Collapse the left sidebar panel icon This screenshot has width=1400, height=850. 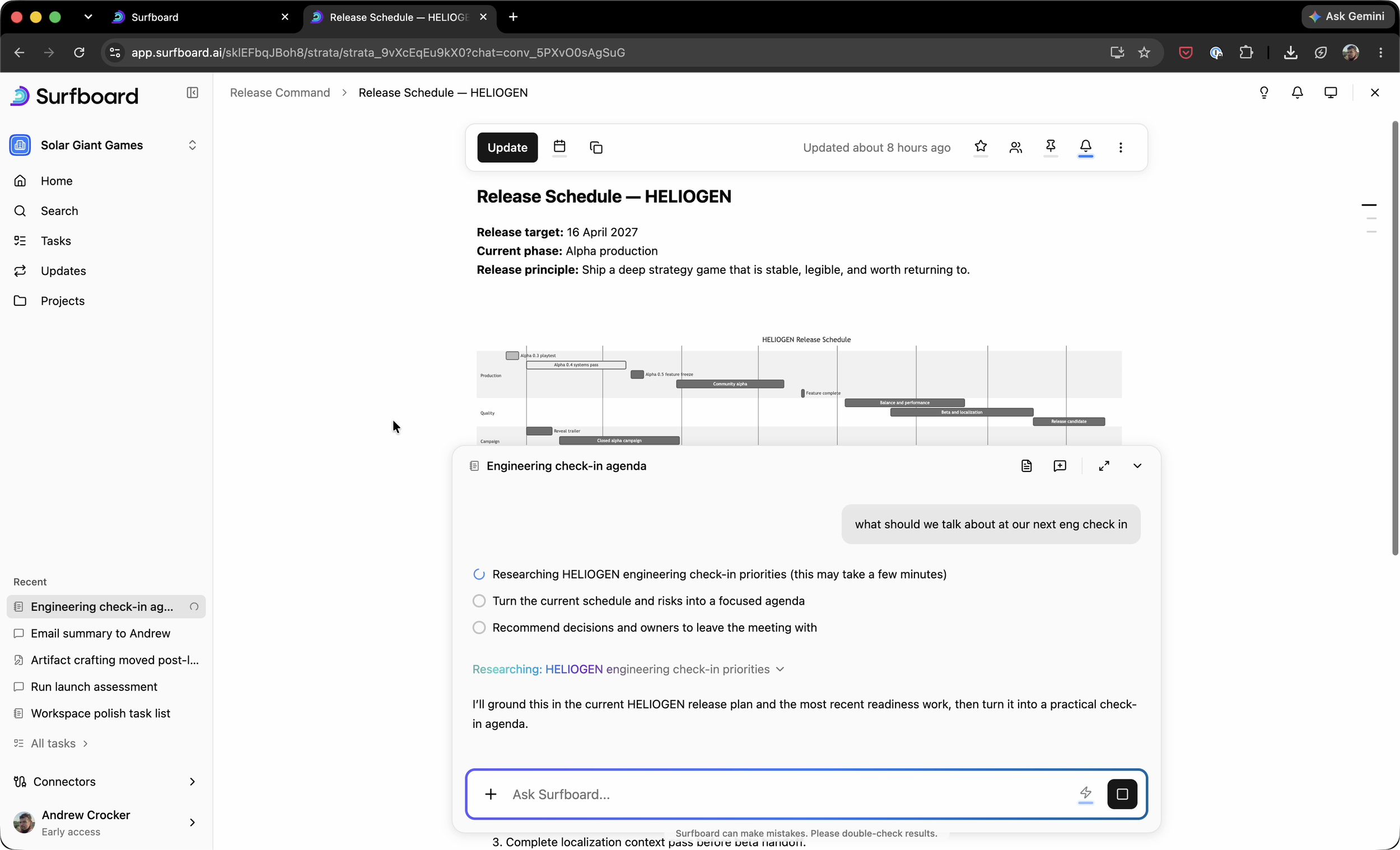point(192,92)
